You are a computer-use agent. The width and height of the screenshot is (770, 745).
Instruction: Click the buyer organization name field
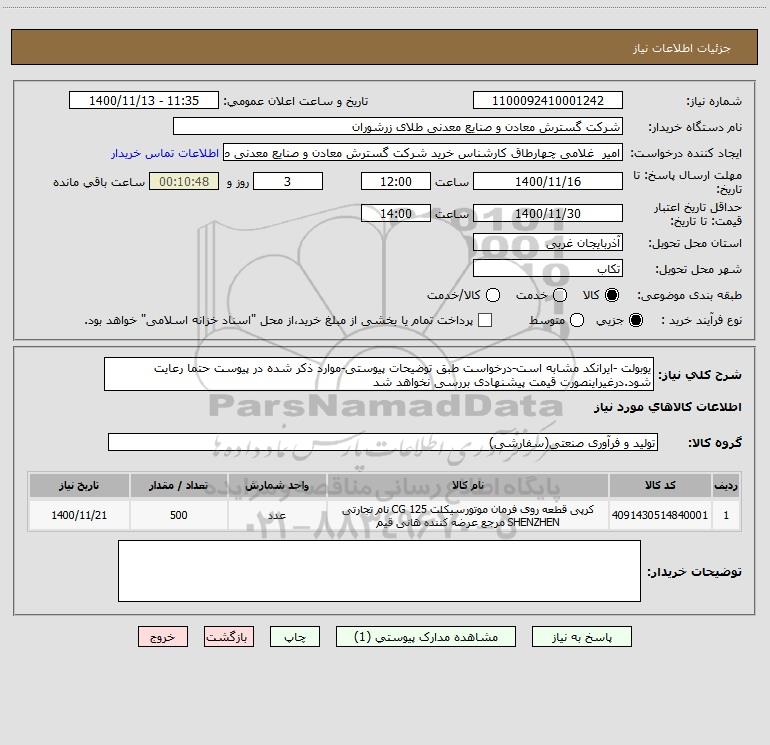(x=398, y=127)
